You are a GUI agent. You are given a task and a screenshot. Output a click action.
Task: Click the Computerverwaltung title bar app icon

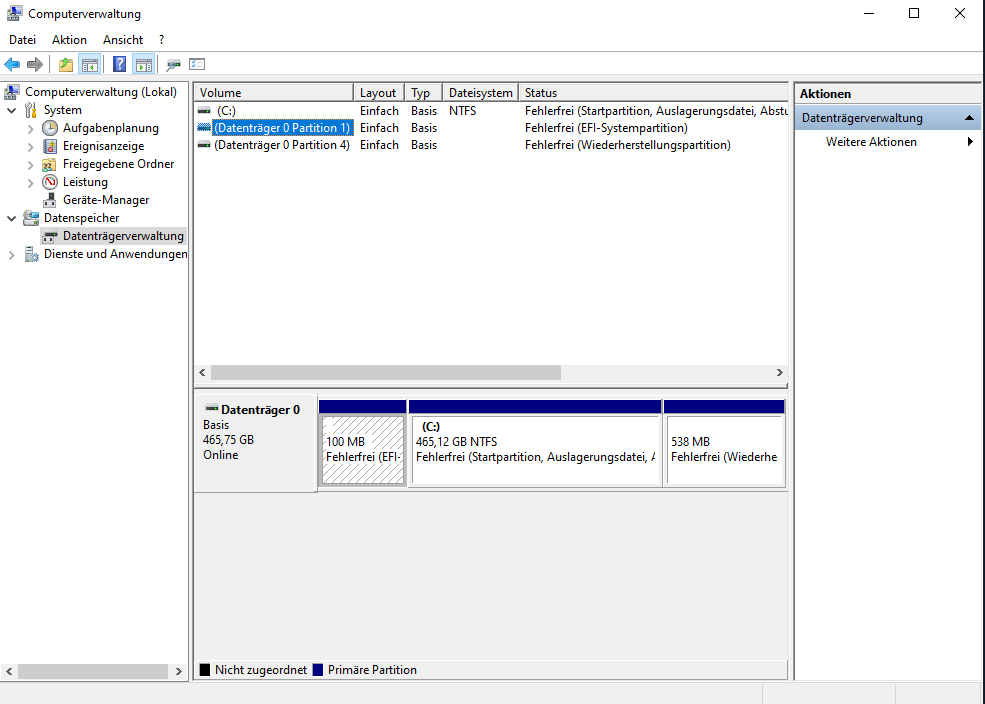(14, 13)
